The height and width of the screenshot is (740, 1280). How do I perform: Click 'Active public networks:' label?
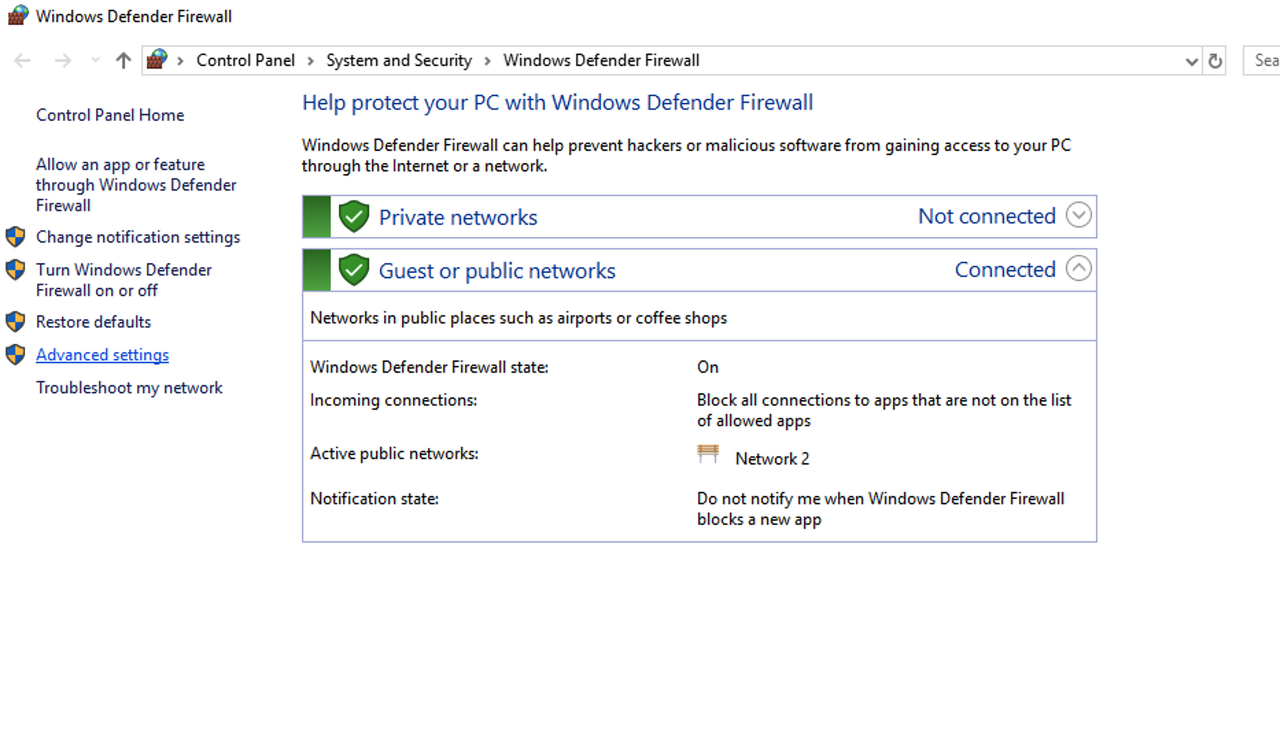pos(394,453)
